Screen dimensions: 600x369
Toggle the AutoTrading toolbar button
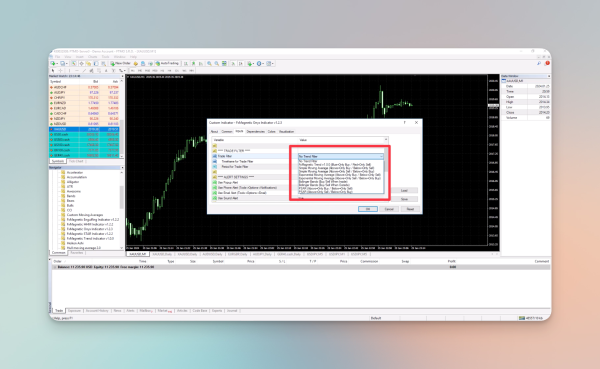[167, 64]
